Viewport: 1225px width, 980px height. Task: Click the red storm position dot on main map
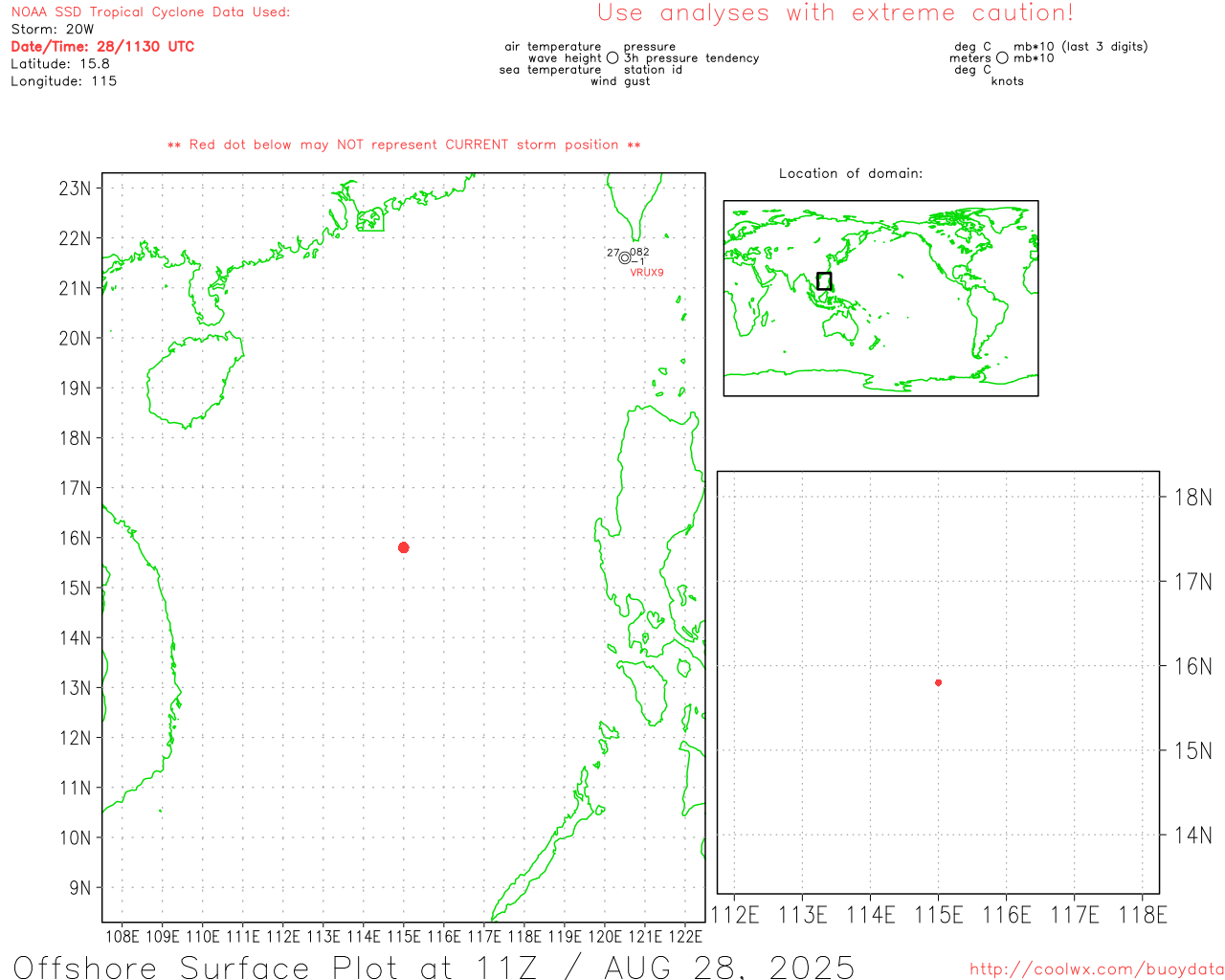pos(404,547)
